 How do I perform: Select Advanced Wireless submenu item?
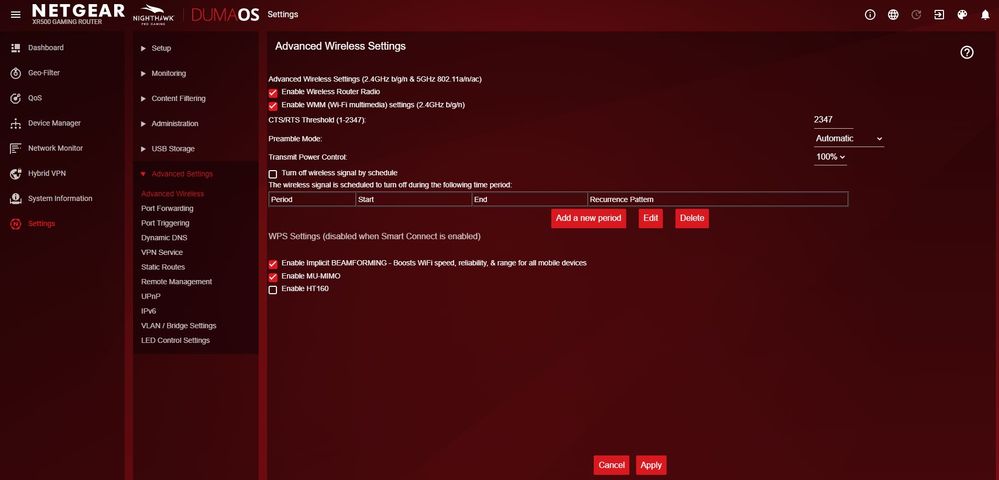[173, 194]
